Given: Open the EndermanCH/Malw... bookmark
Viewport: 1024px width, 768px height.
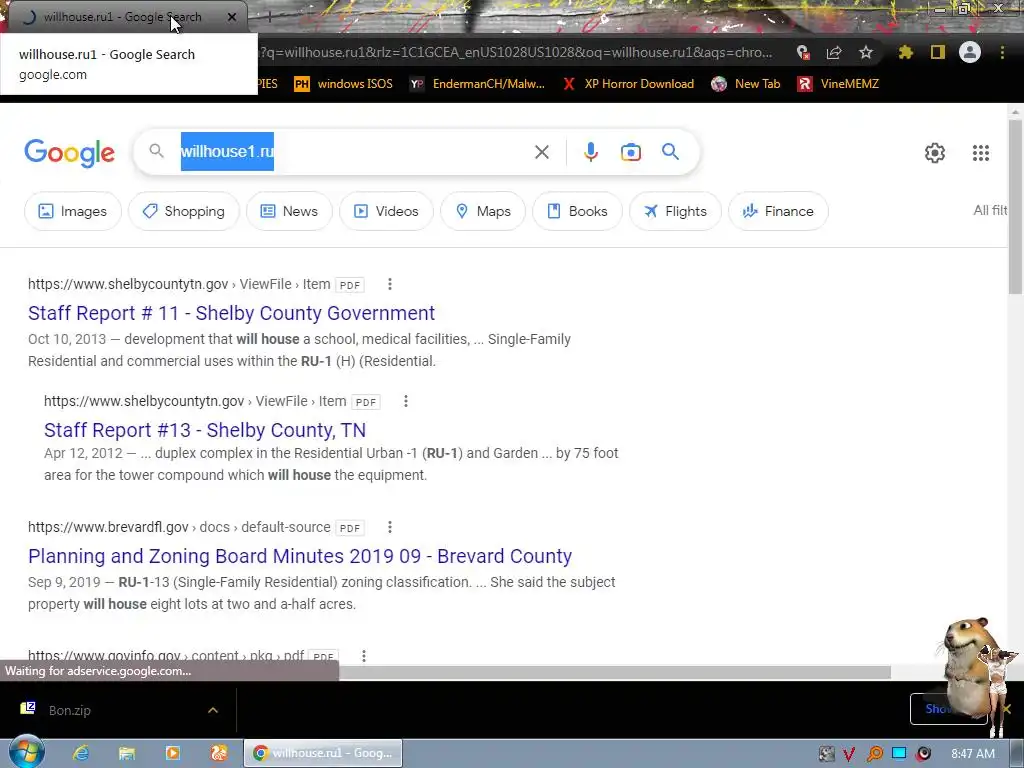Looking at the screenshot, I should coord(477,84).
